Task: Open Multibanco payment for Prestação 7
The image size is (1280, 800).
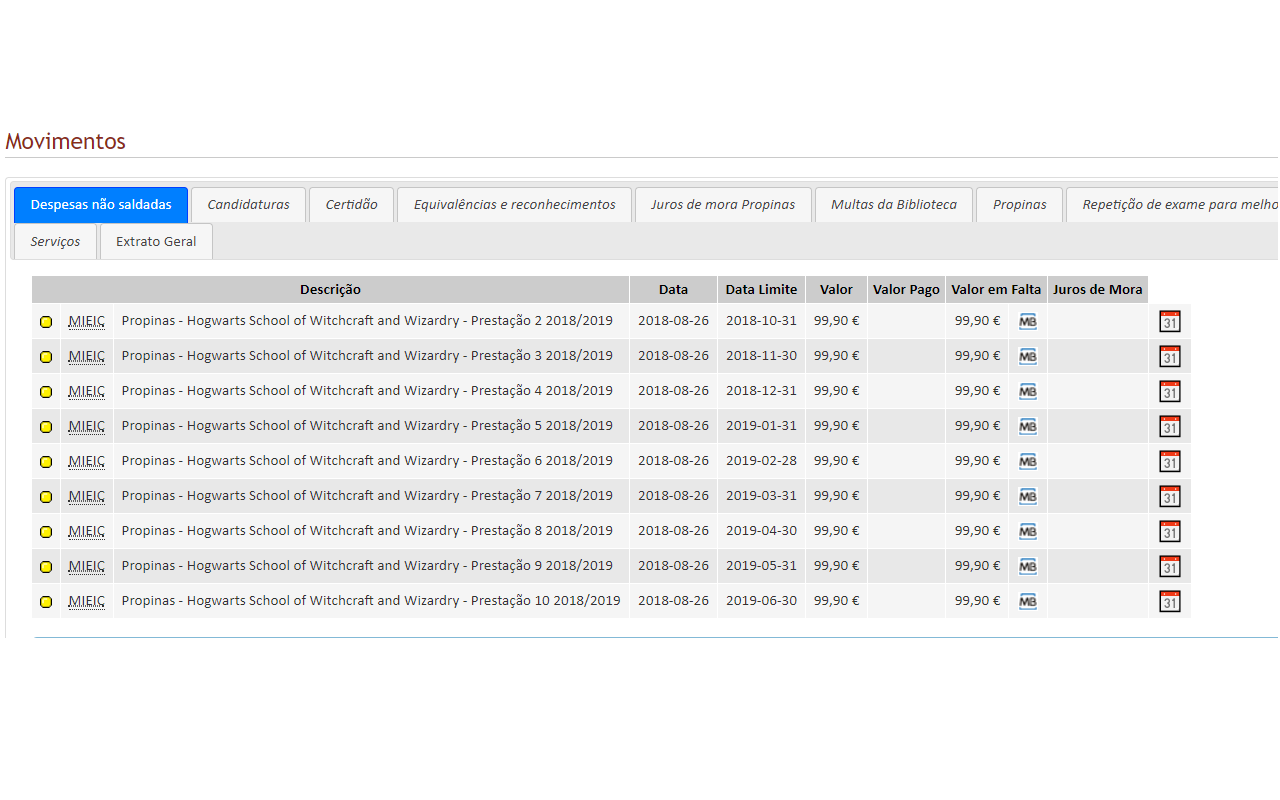Action: click(1028, 496)
